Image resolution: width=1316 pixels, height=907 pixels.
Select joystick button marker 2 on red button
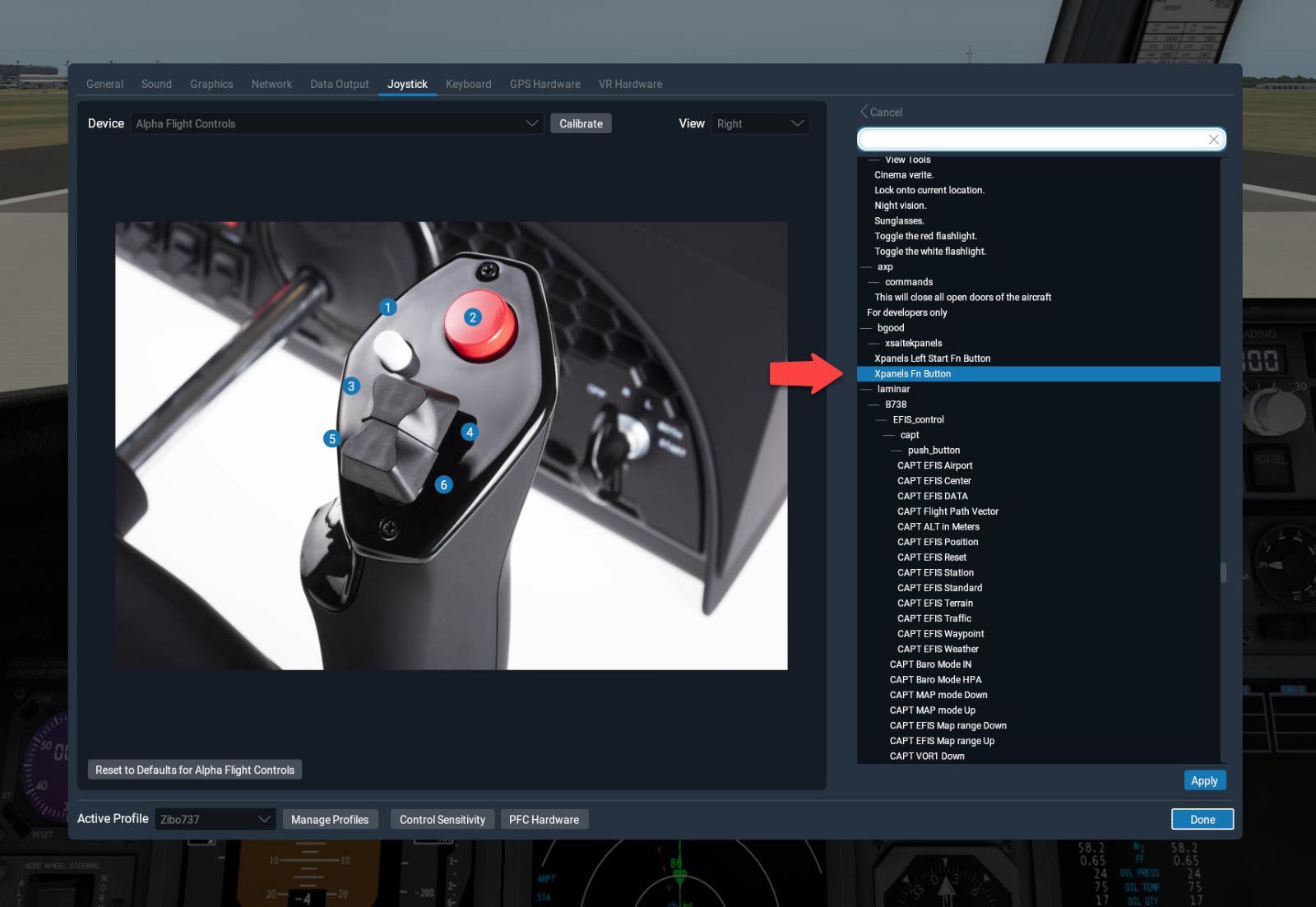(x=472, y=317)
